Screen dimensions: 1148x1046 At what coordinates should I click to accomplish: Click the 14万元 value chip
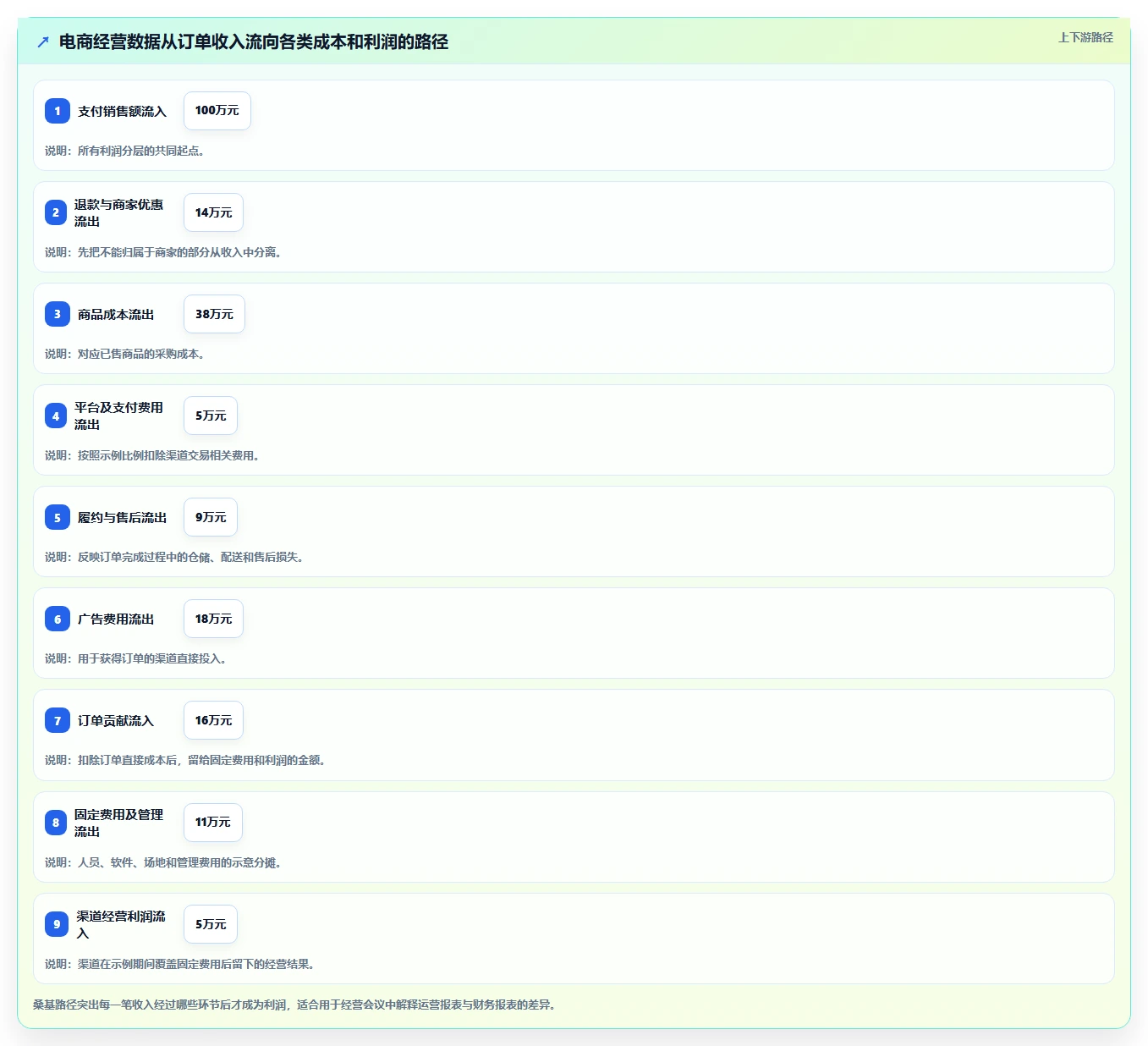click(x=213, y=212)
